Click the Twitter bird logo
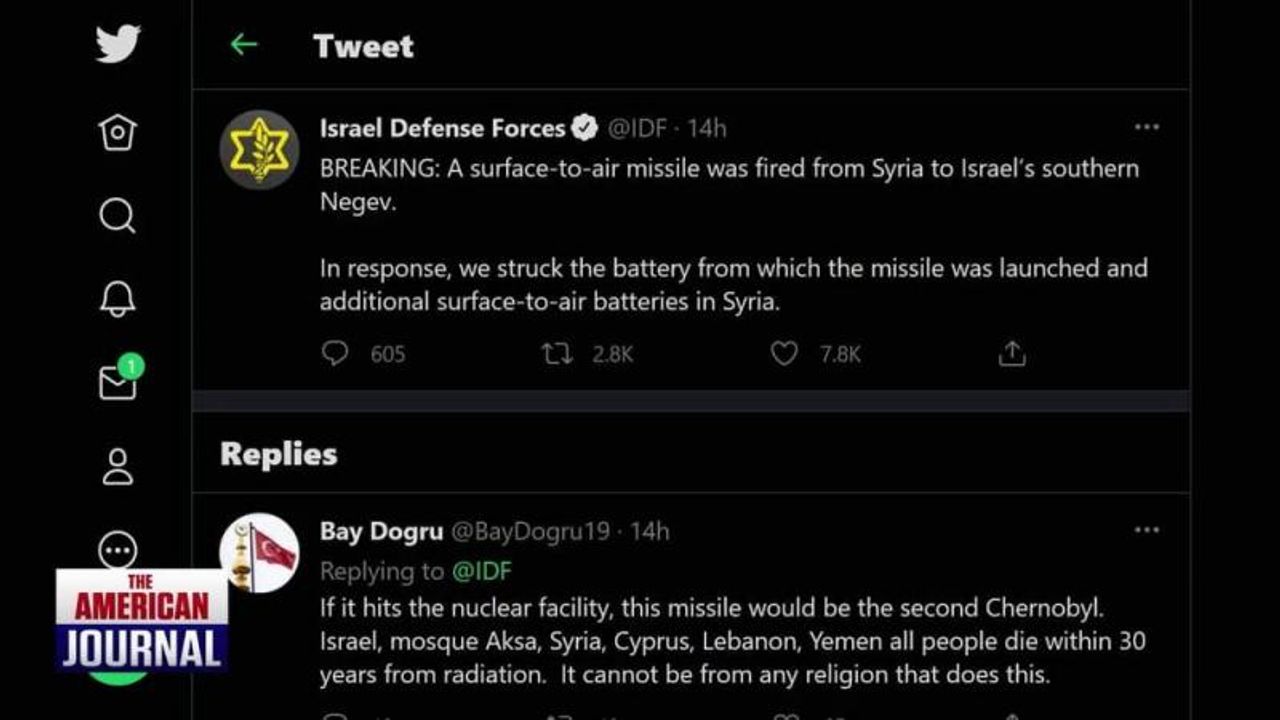Screen dimensions: 1280x720 118,44
